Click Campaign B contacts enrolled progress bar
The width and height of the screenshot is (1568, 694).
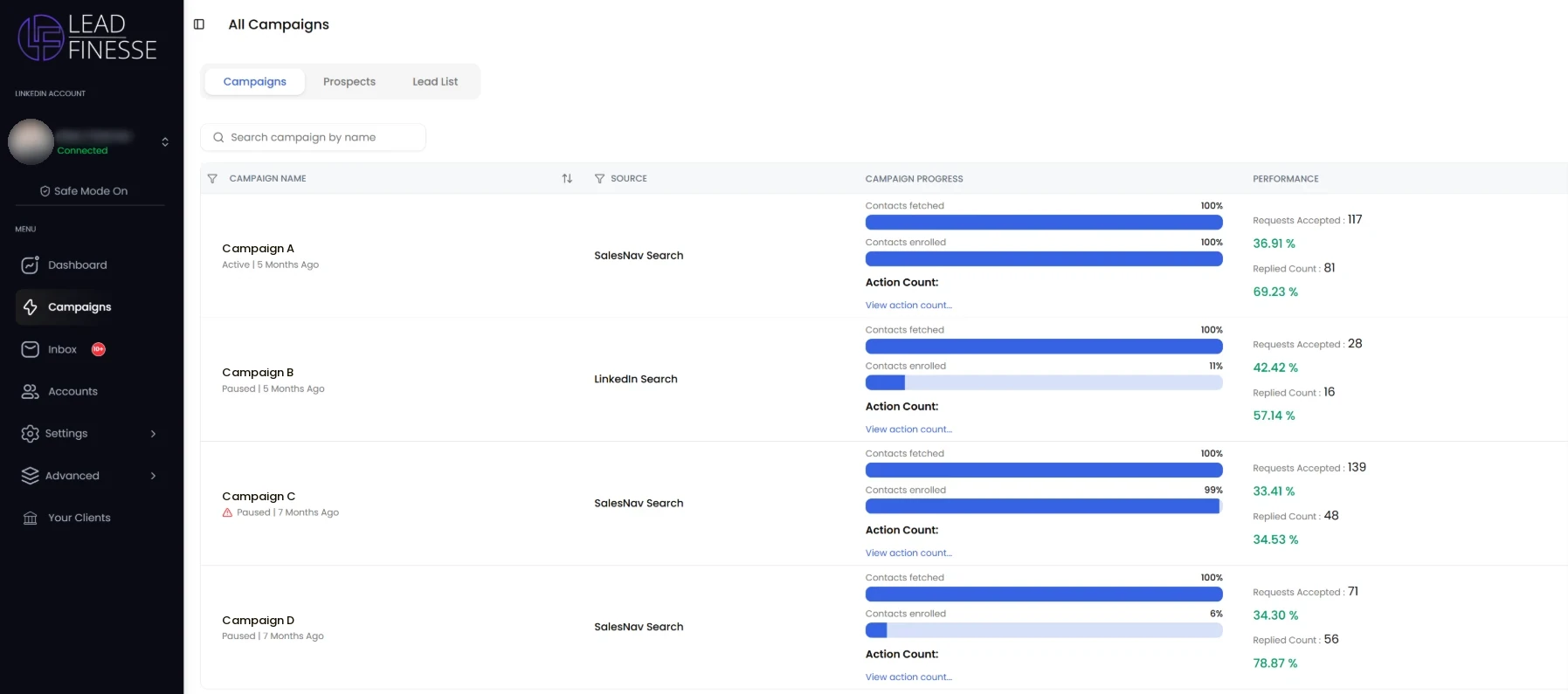pyautogui.click(x=1044, y=382)
